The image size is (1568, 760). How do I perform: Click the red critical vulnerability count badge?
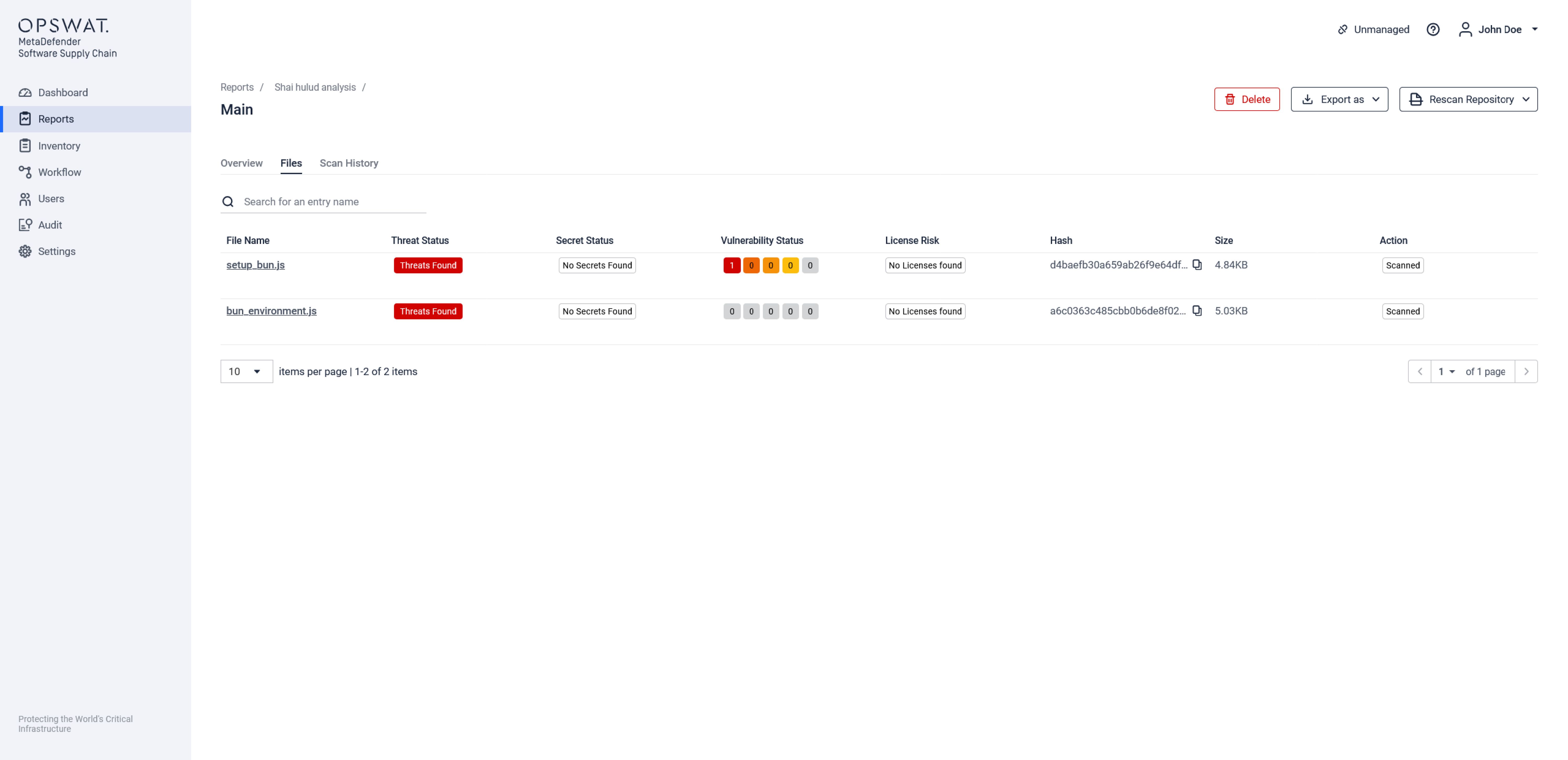pyautogui.click(x=732, y=266)
